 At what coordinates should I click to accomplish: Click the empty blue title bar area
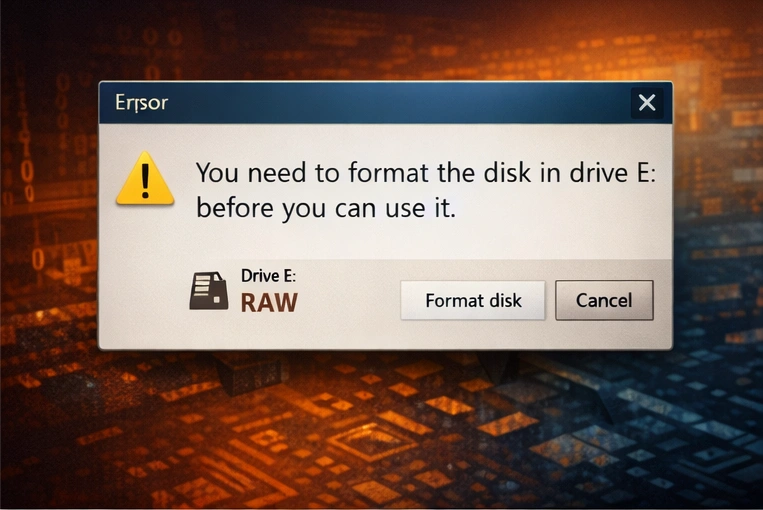pos(399,103)
